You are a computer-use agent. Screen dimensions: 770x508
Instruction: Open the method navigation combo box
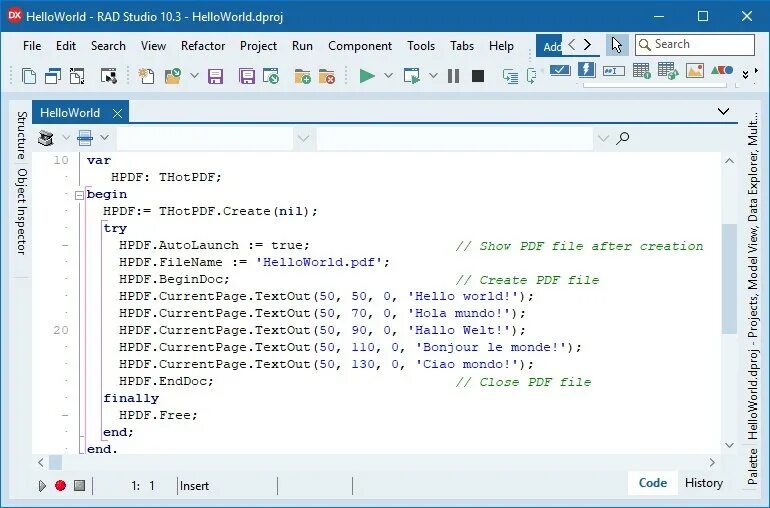point(464,138)
